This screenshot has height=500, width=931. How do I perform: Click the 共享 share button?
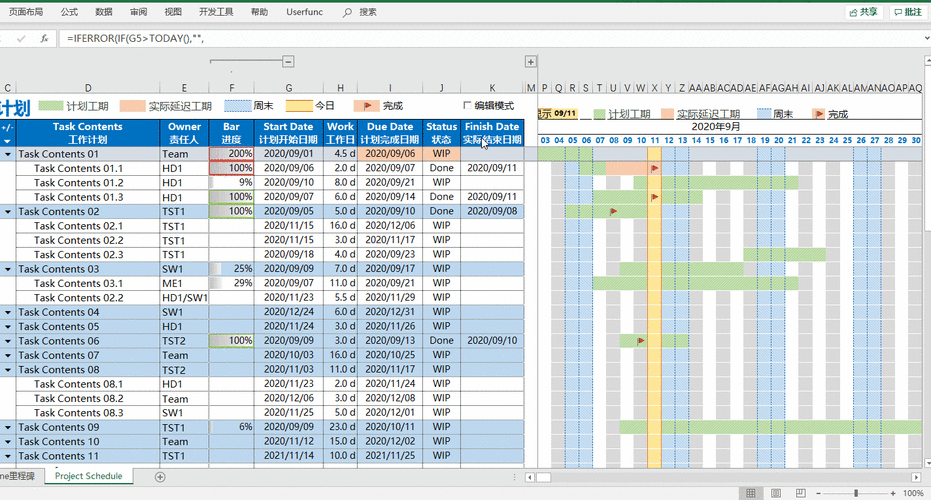(x=863, y=12)
